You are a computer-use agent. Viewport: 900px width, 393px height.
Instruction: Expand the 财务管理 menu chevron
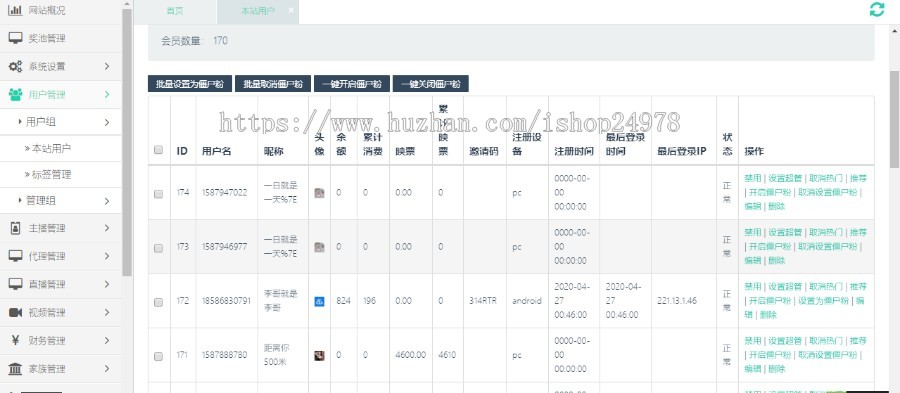[107, 340]
